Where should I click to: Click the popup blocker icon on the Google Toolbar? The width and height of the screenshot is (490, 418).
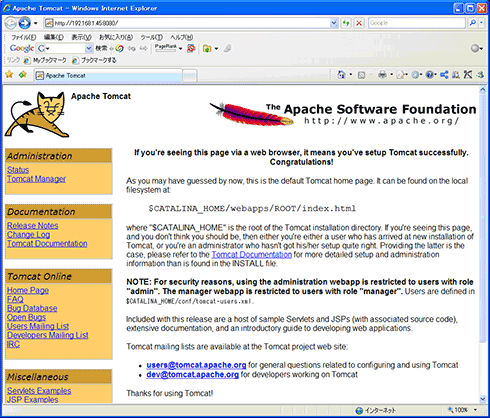(x=191, y=49)
